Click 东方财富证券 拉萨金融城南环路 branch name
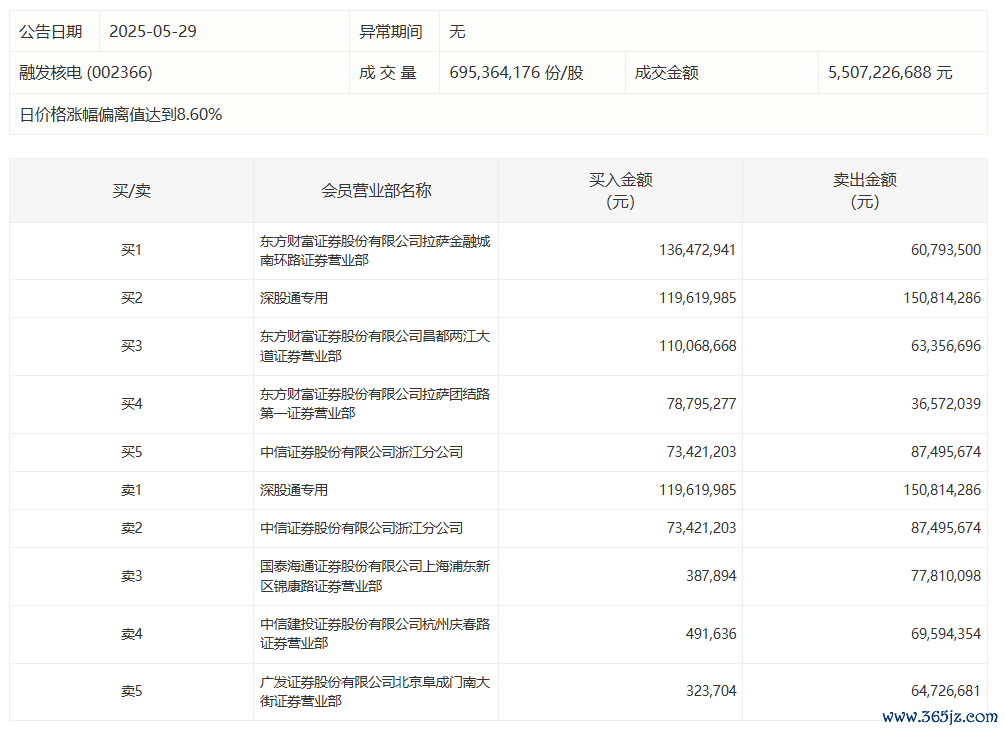 [375, 251]
